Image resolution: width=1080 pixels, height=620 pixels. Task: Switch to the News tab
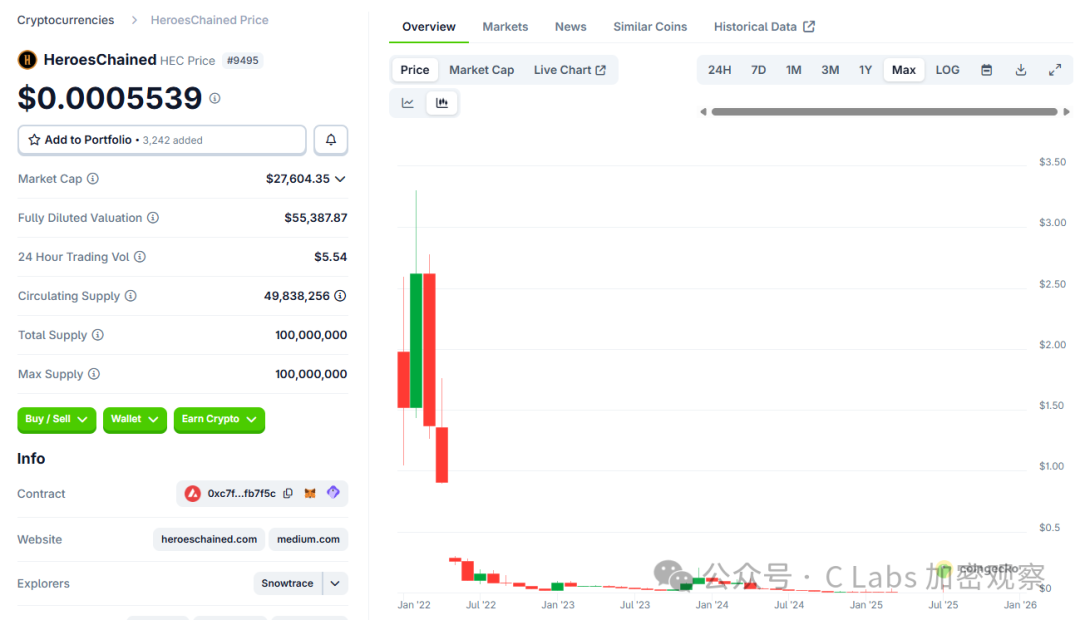[x=570, y=27]
